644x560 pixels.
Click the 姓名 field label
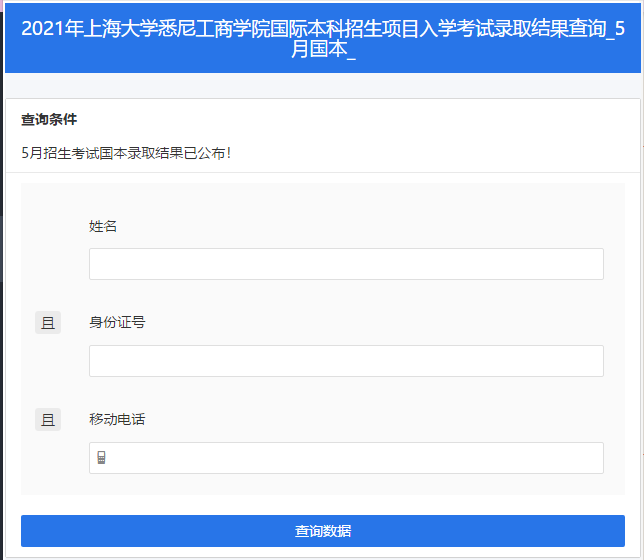pyautogui.click(x=103, y=226)
